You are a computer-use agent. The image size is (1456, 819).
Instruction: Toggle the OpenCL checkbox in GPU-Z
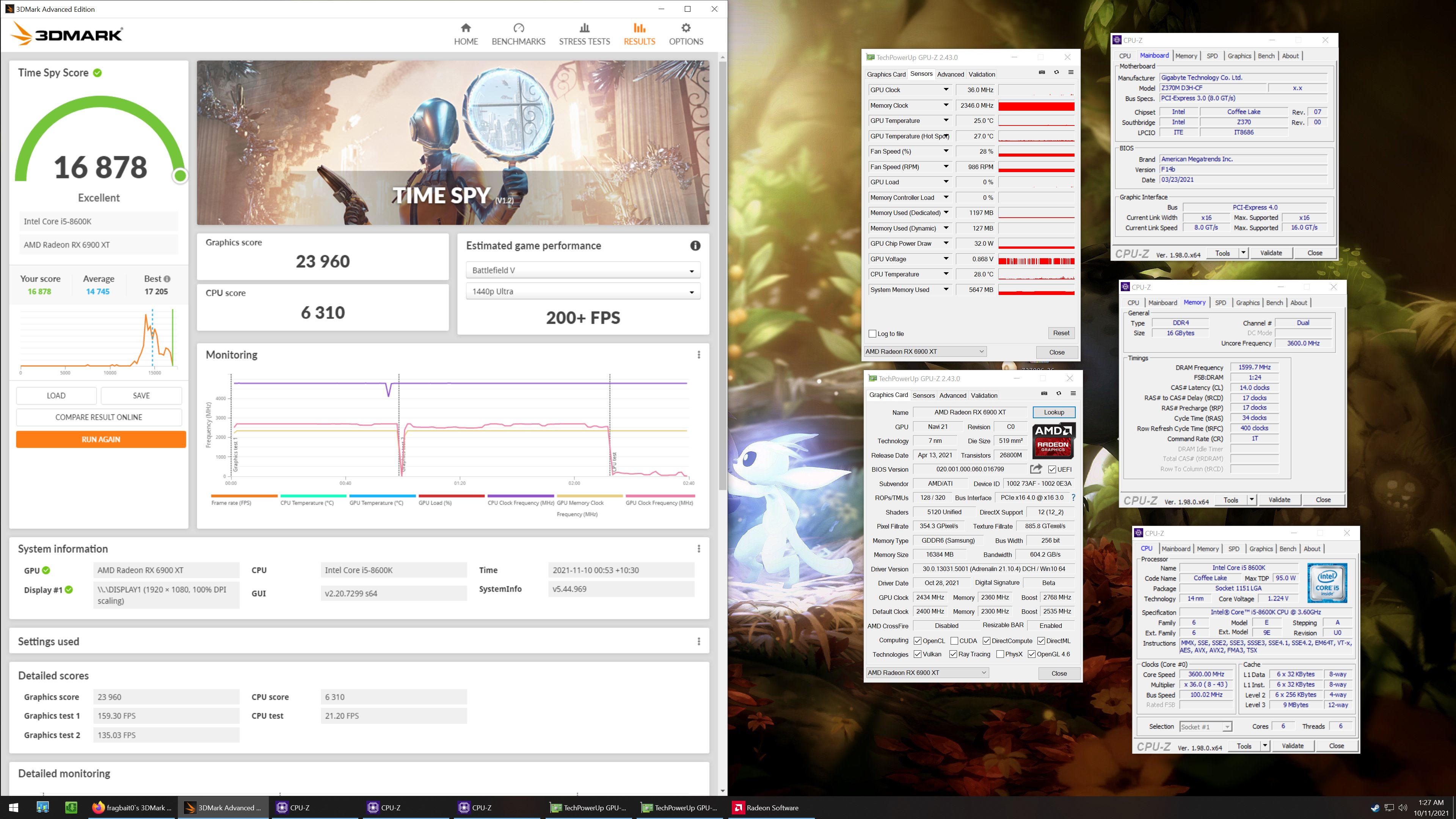click(917, 640)
